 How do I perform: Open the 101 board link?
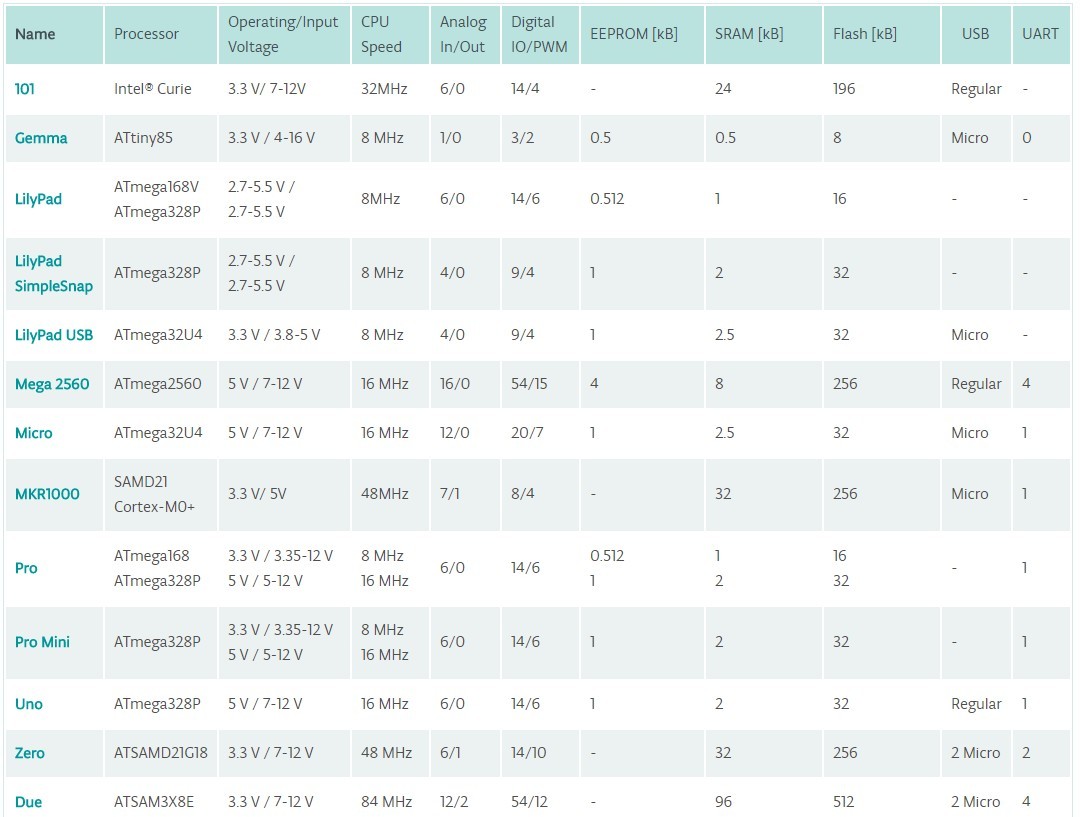click(x=25, y=89)
